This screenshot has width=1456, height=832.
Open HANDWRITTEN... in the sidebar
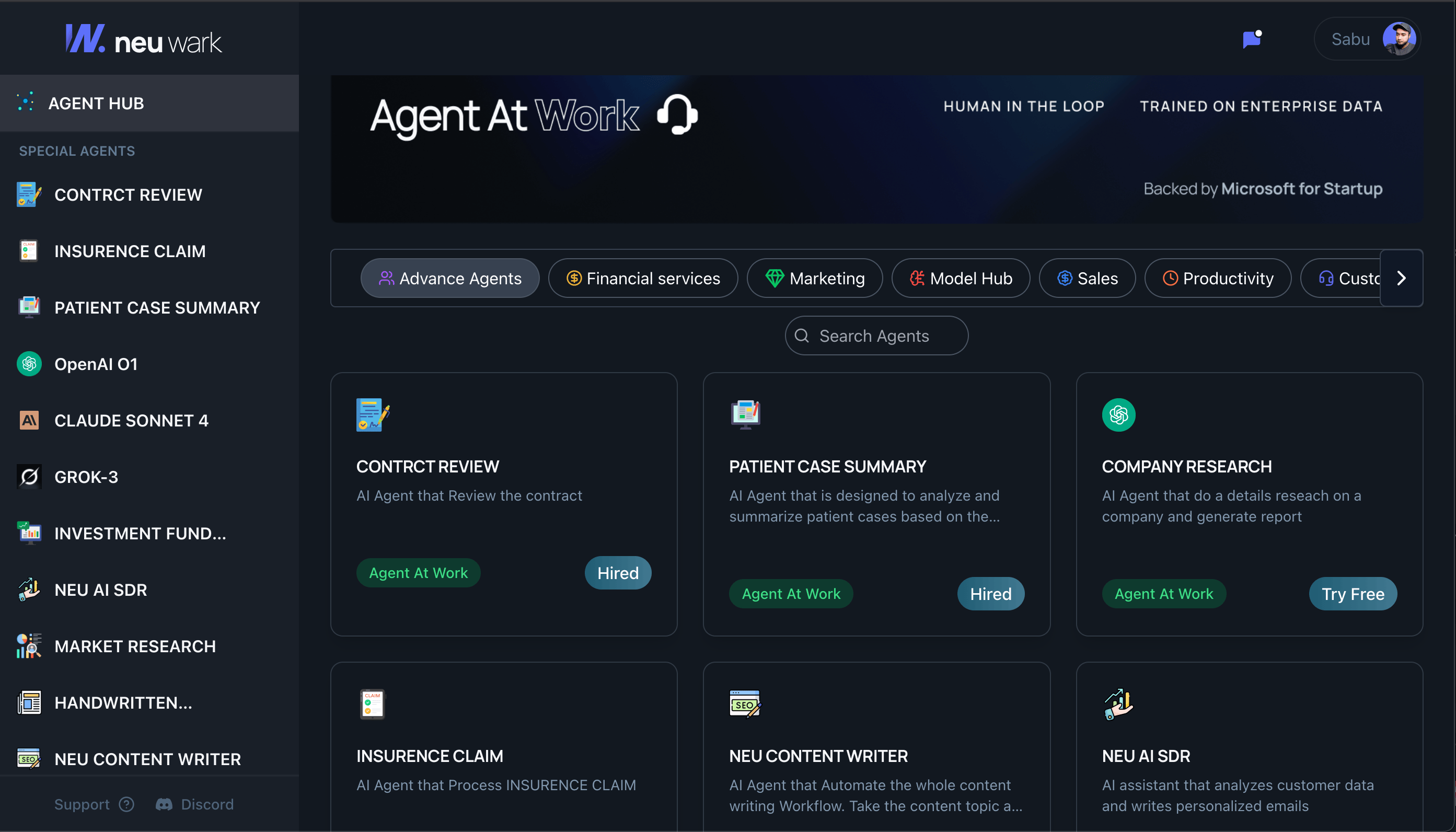[x=123, y=702]
